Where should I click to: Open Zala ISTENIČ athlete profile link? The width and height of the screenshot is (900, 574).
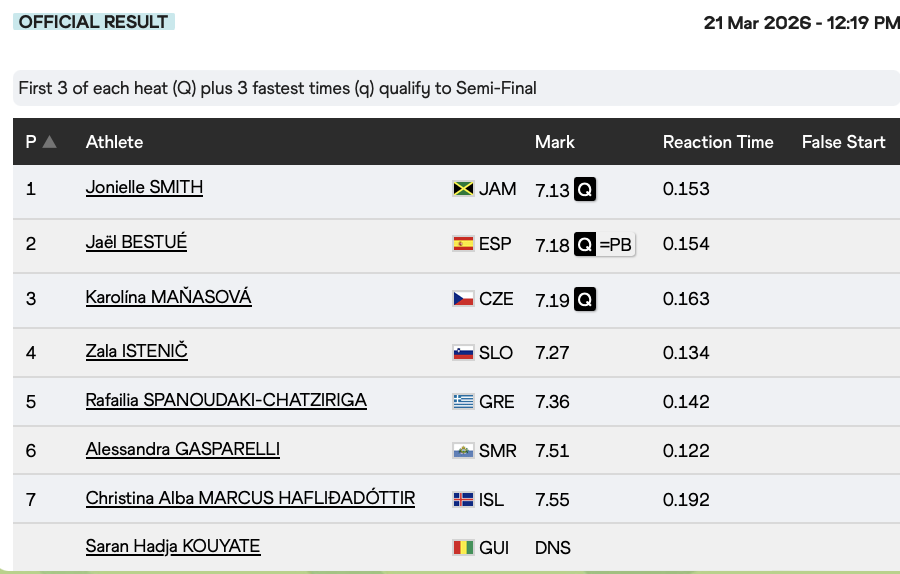[136, 351]
